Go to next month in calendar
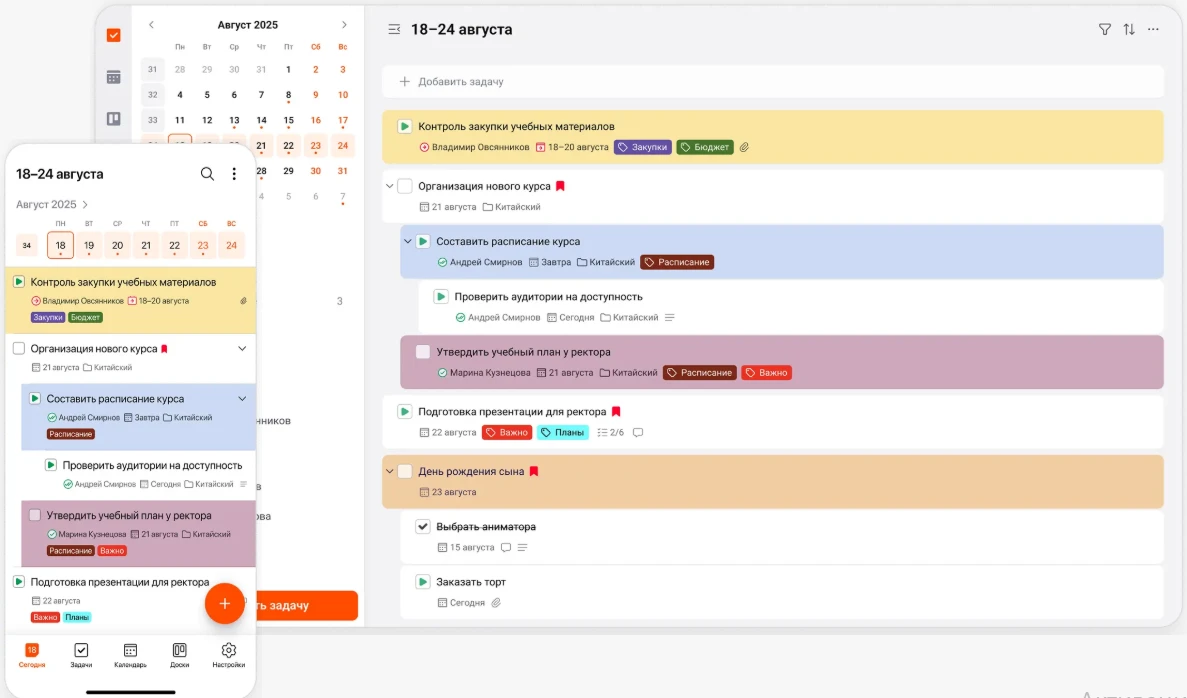 click(344, 25)
